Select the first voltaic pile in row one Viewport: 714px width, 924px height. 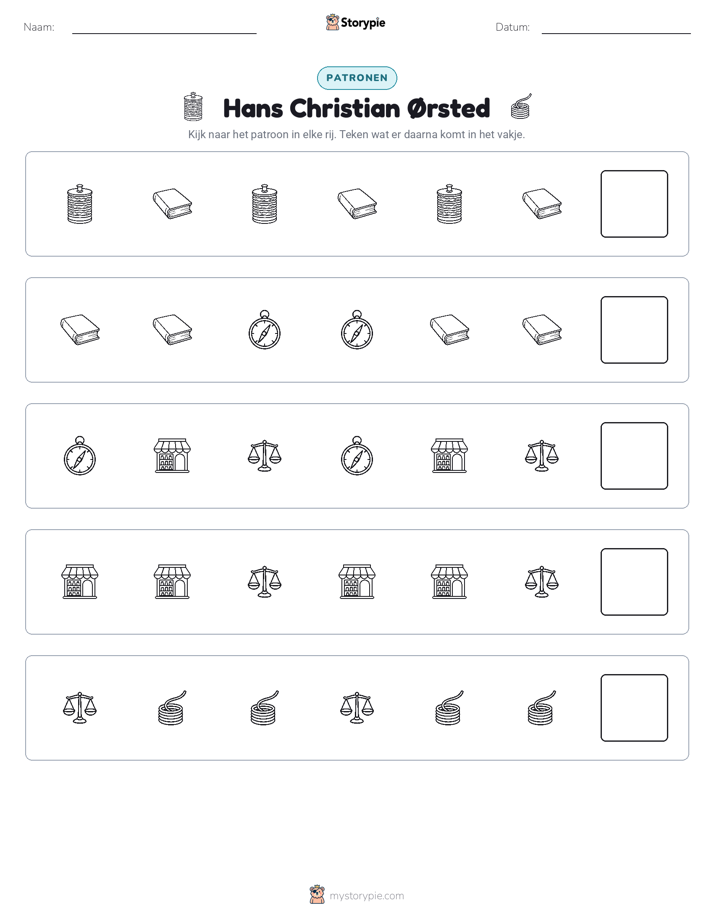pos(80,204)
